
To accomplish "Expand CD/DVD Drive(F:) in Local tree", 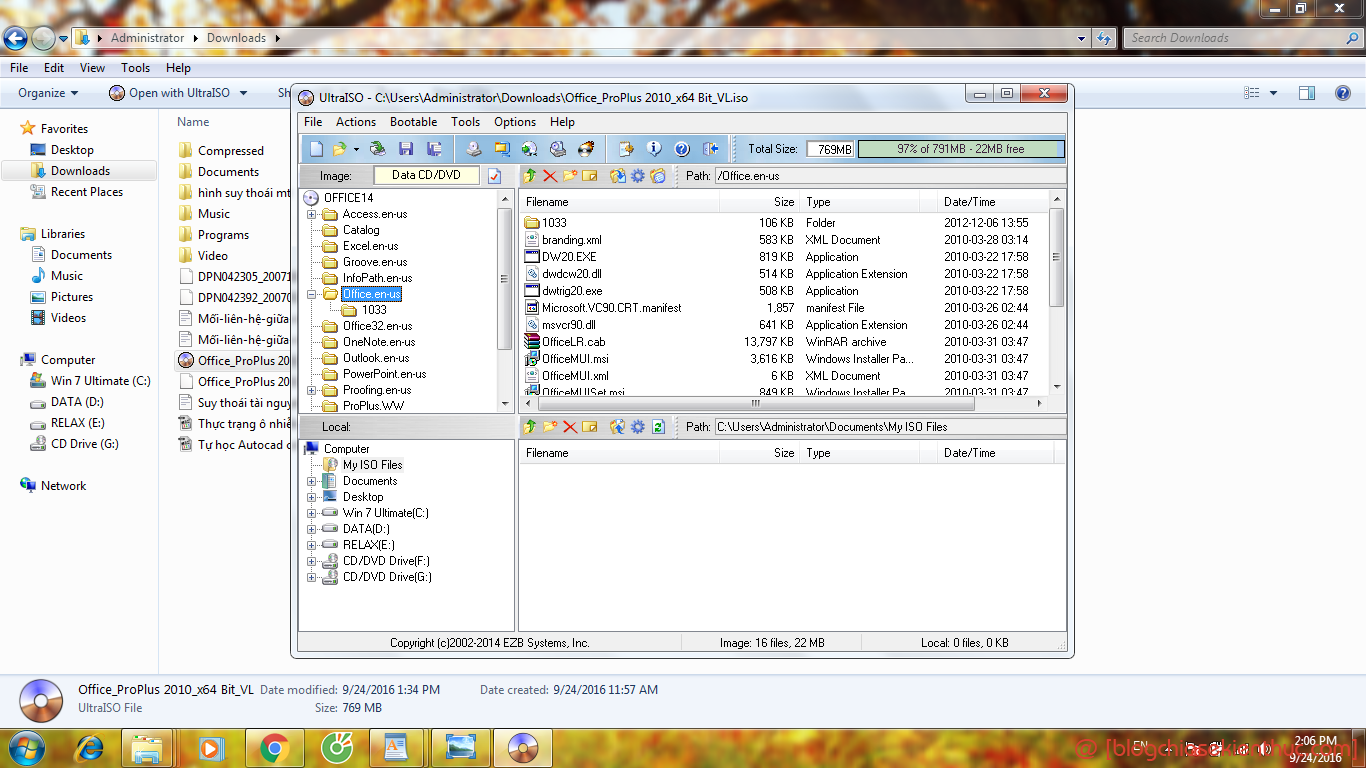I will (x=312, y=561).
